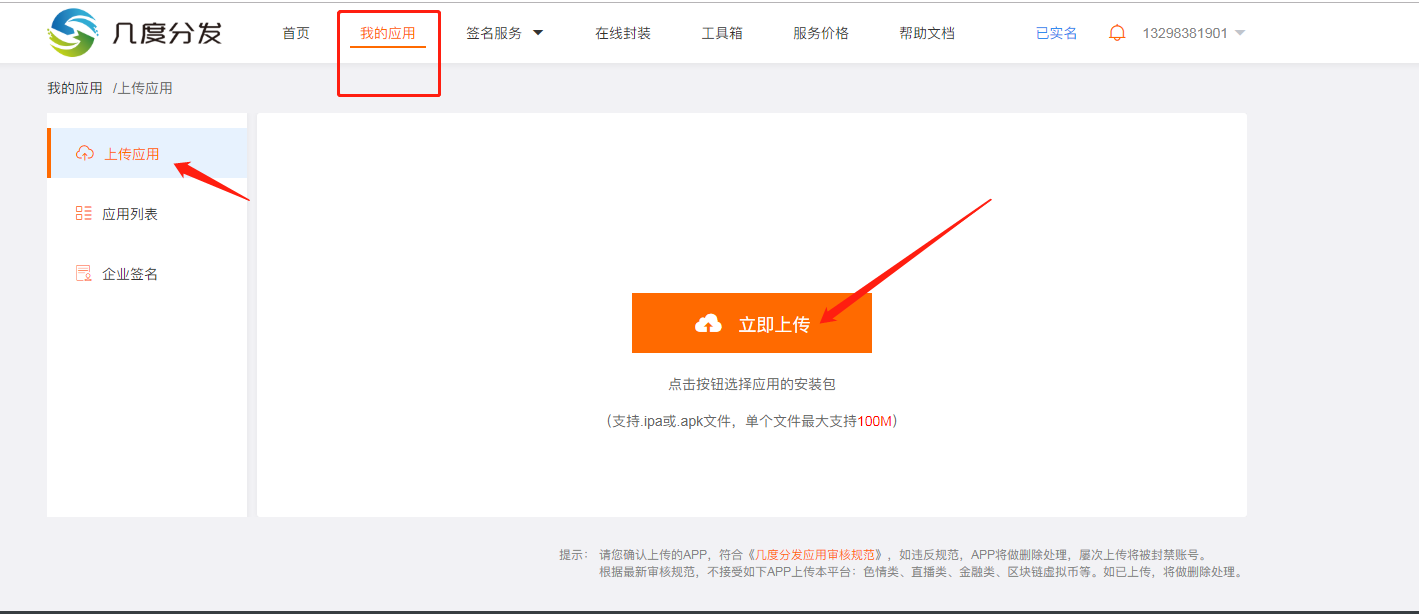
Task: Open 在线封装 from the navigation bar
Action: point(623,33)
